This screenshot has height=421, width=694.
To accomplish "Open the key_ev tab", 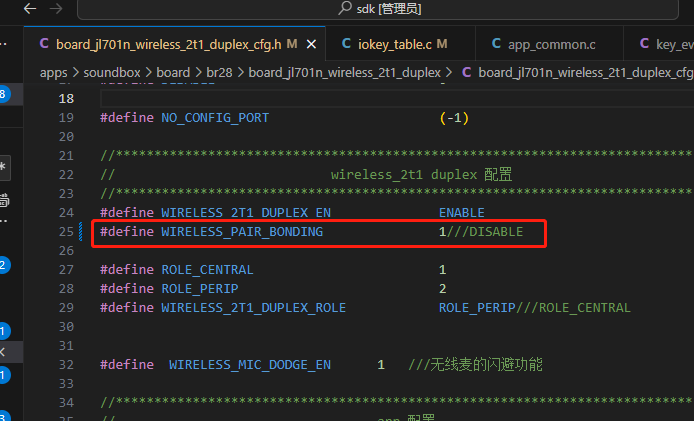I will click(x=659, y=43).
